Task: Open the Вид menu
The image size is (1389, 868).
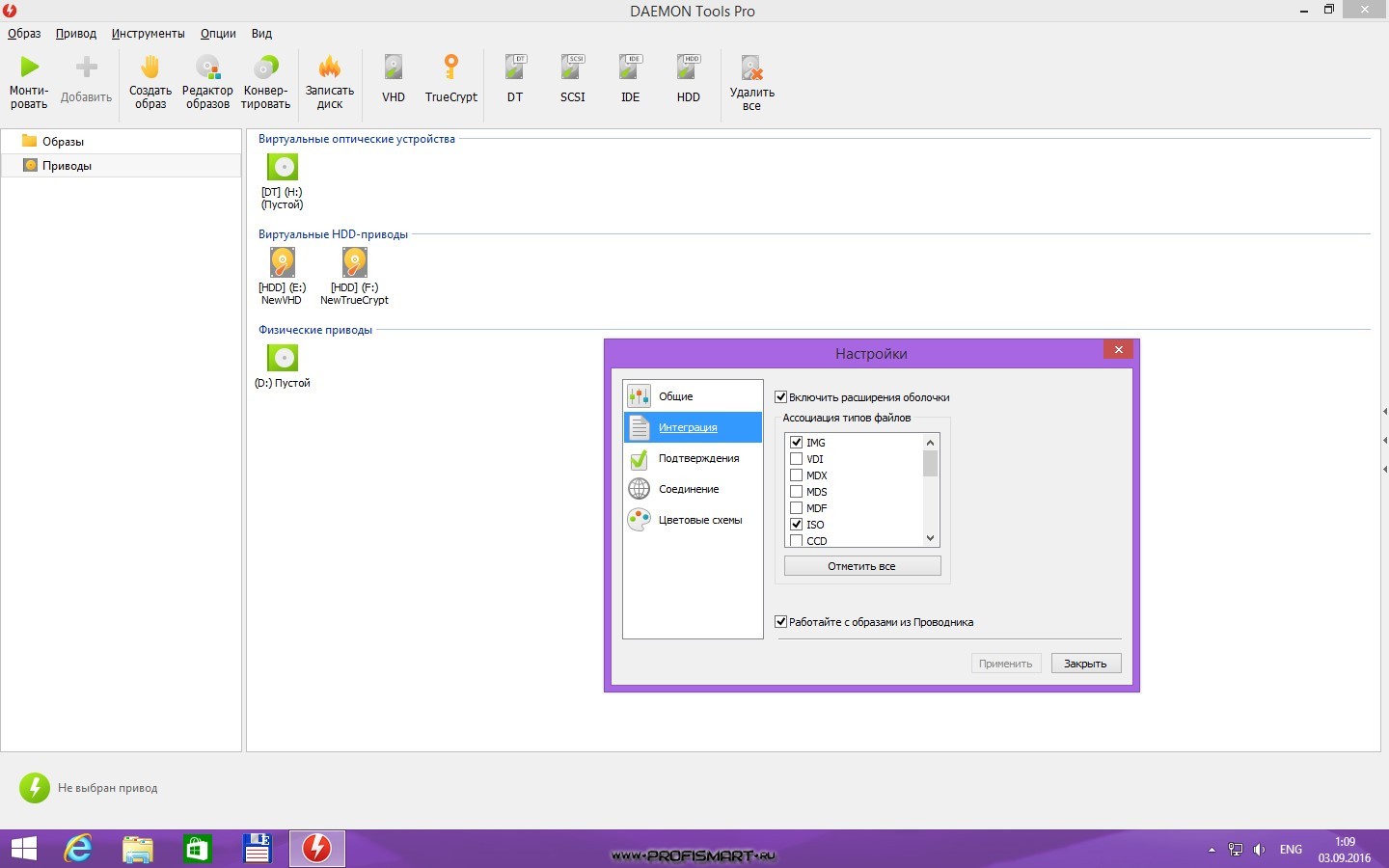Action: click(x=261, y=33)
